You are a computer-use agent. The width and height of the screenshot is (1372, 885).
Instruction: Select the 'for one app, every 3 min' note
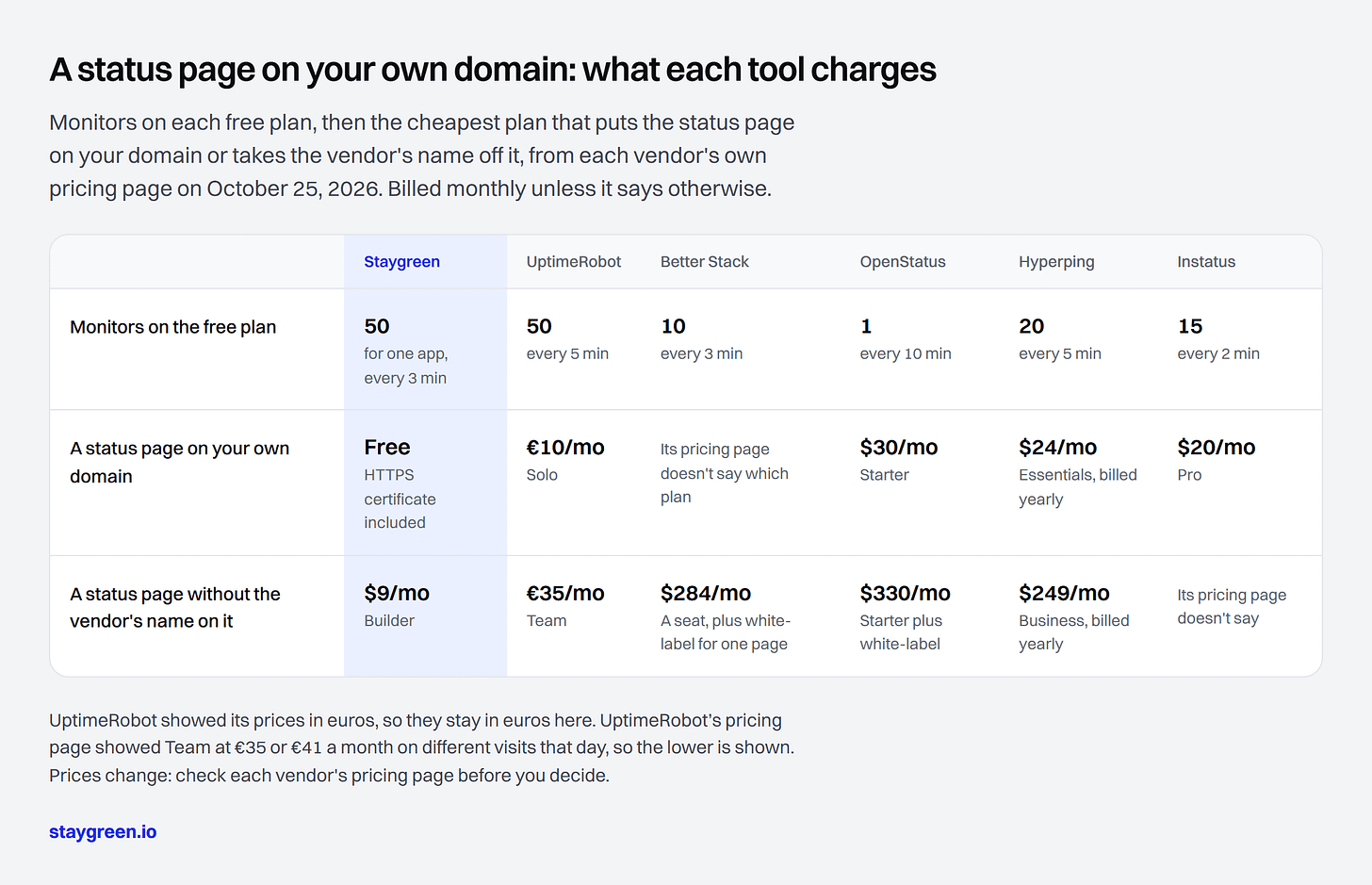pyautogui.click(x=405, y=366)
